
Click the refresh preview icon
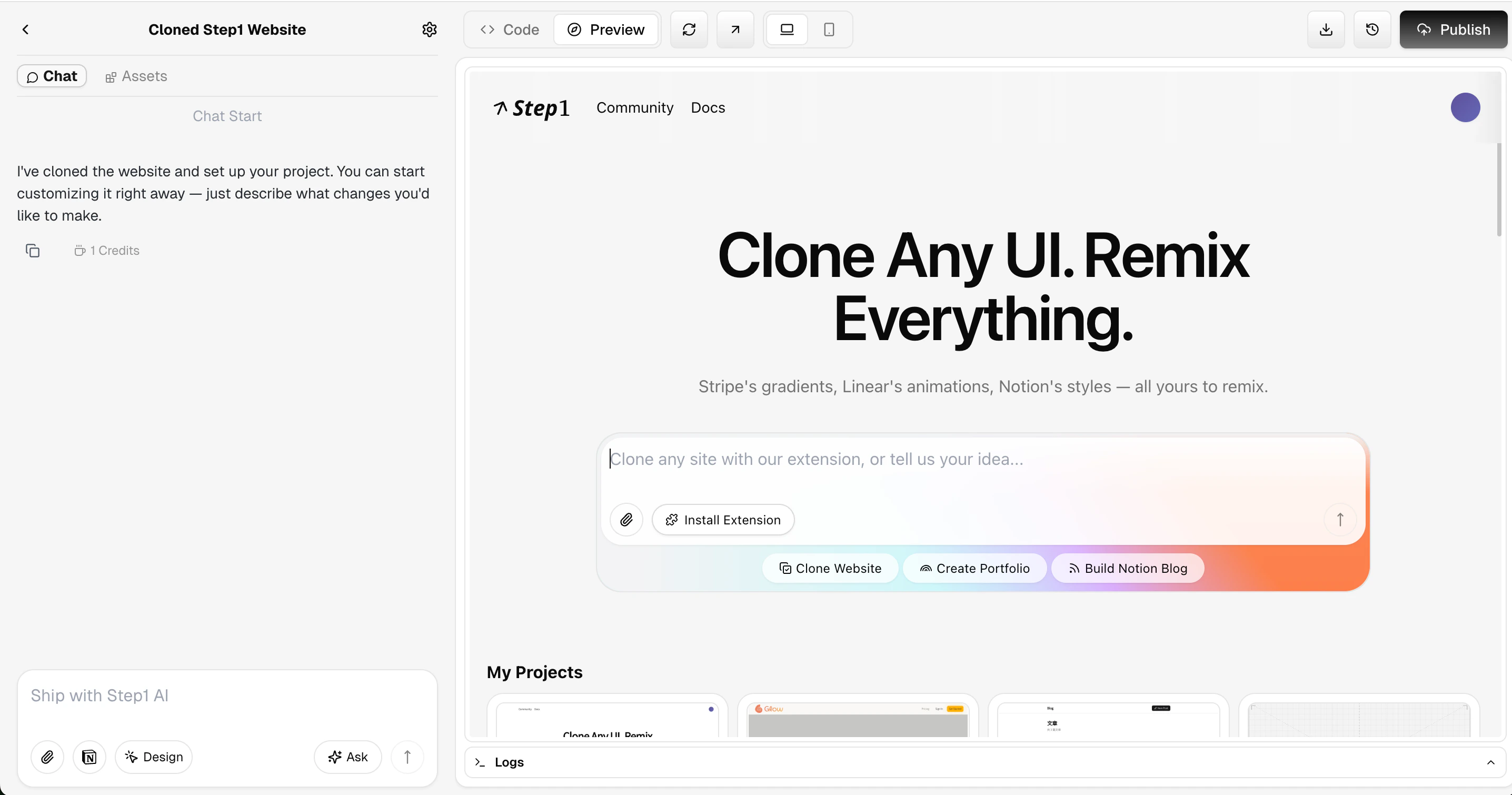[689, 29]
